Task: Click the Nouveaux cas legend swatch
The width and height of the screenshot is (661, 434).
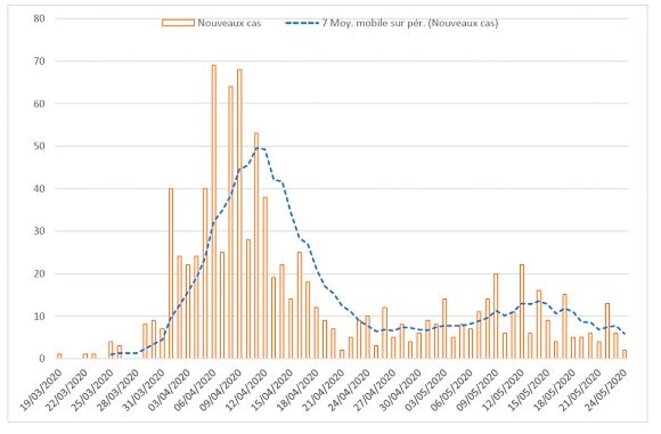Action: coord(178,23)
